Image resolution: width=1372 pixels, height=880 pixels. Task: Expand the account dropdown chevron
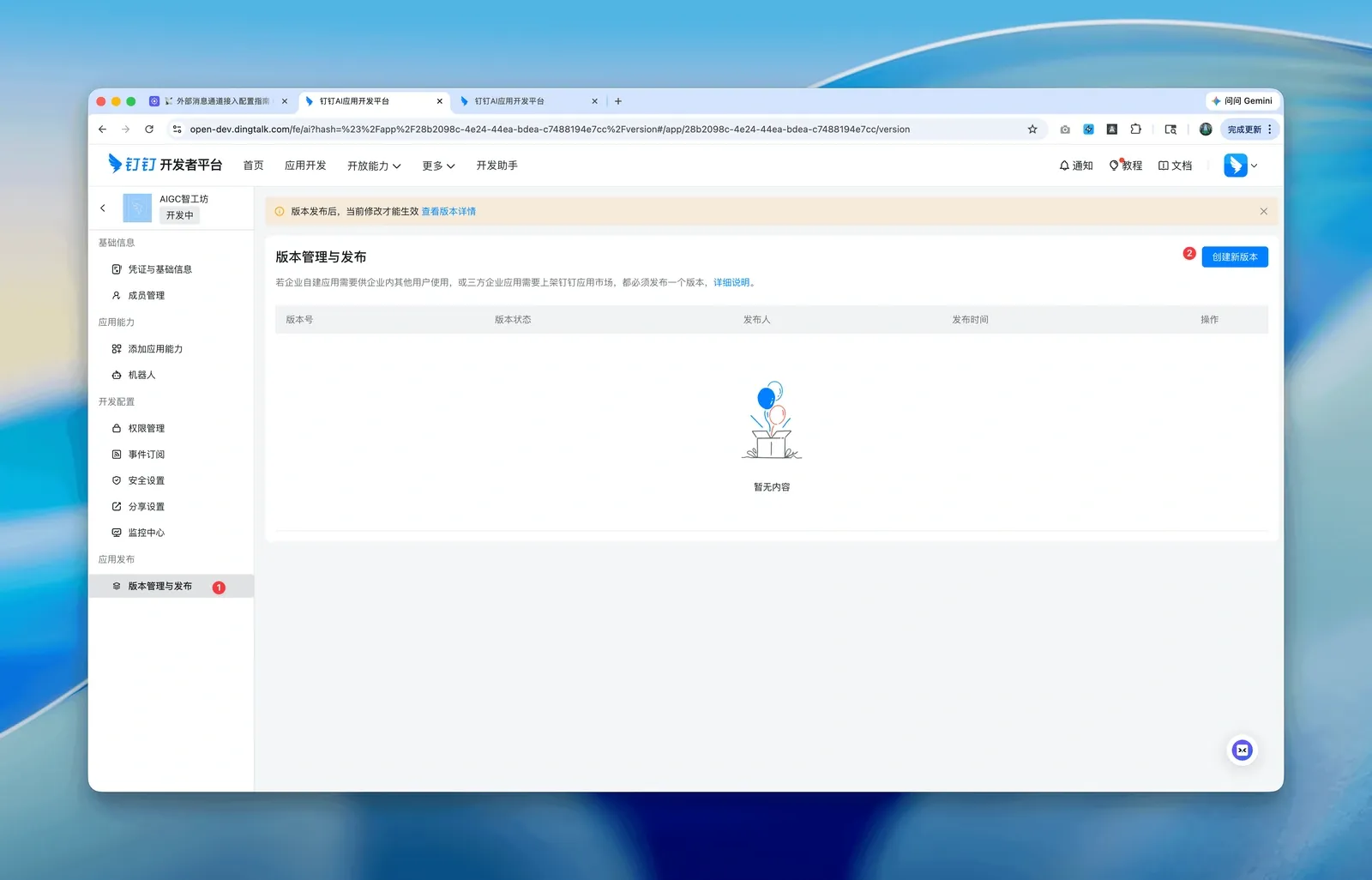click(x=1254, y=166)
